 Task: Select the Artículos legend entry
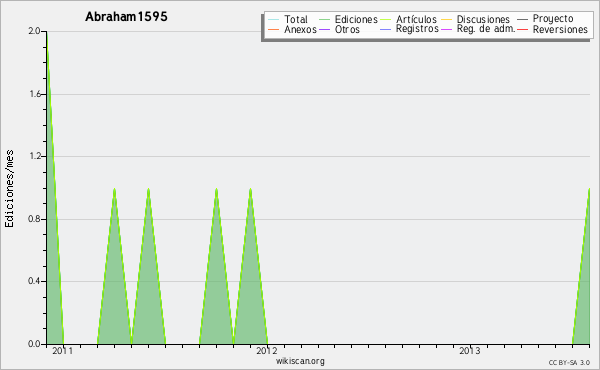click(x=416, y=19)
